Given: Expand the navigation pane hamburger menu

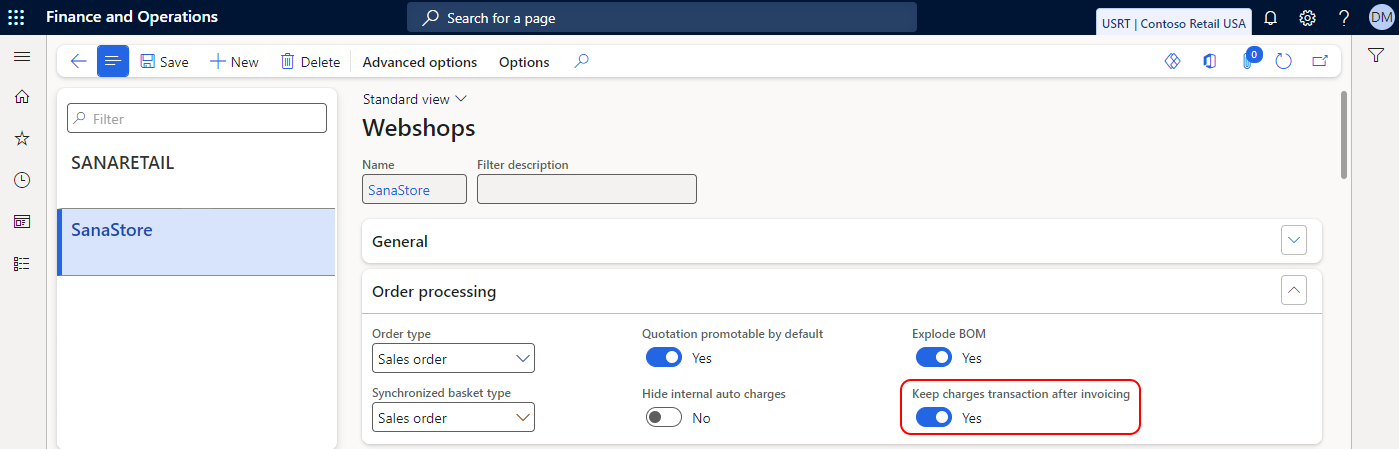Looking at the screenshot, I should [21, 57].
